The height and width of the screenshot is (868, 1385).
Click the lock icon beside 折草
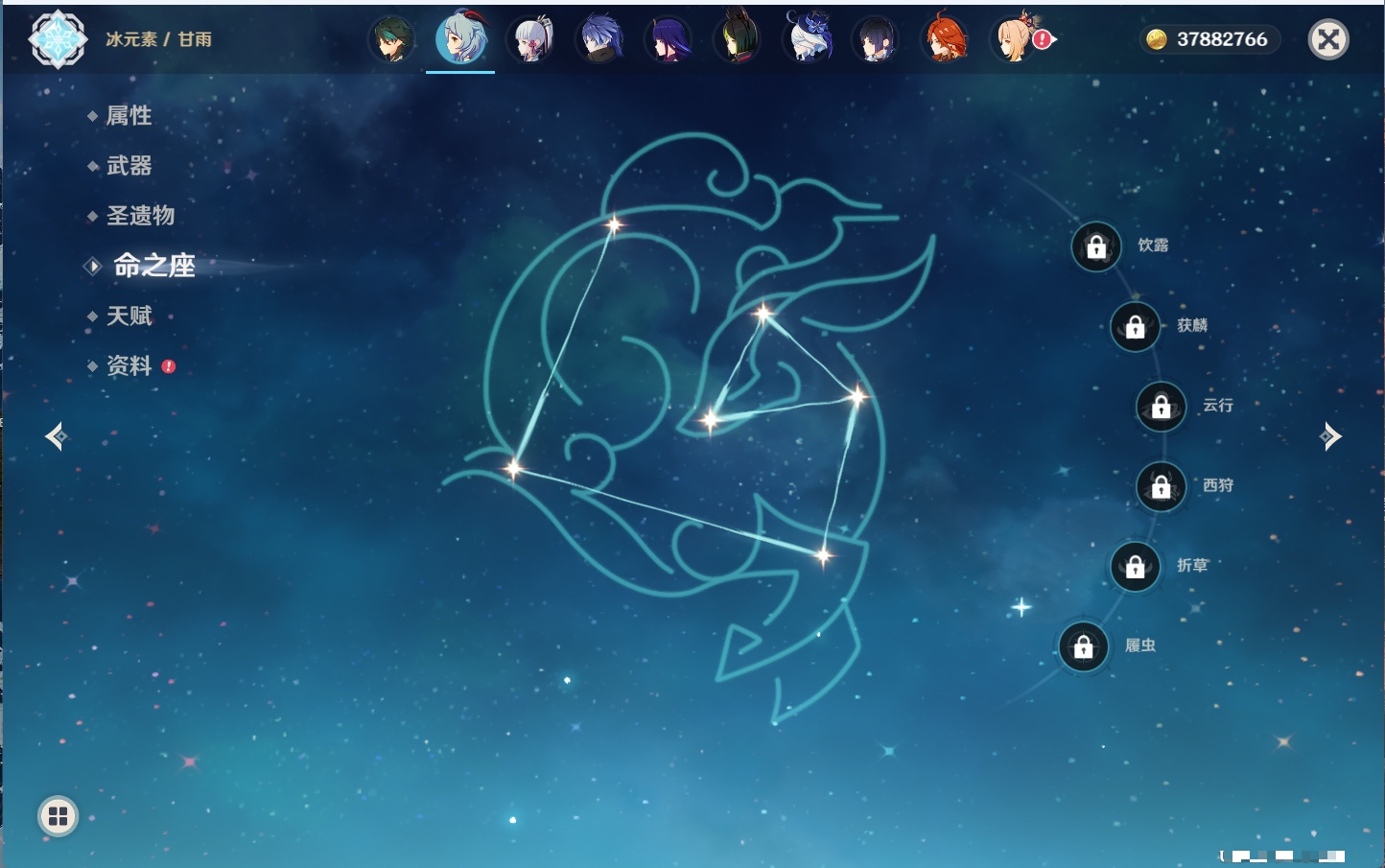[x=1136, y=567]
